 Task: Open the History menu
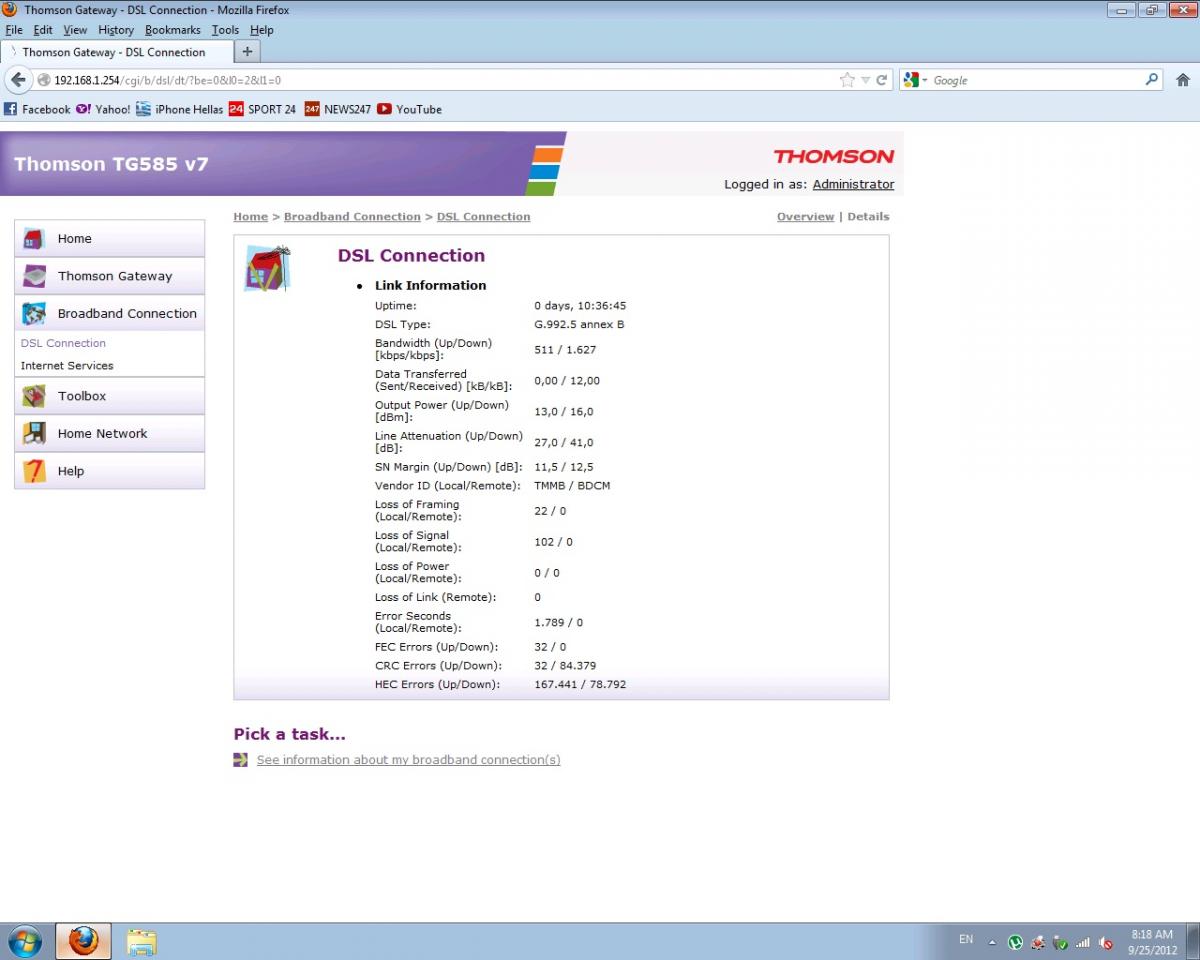pyautogui.click(x=116, y=30)
